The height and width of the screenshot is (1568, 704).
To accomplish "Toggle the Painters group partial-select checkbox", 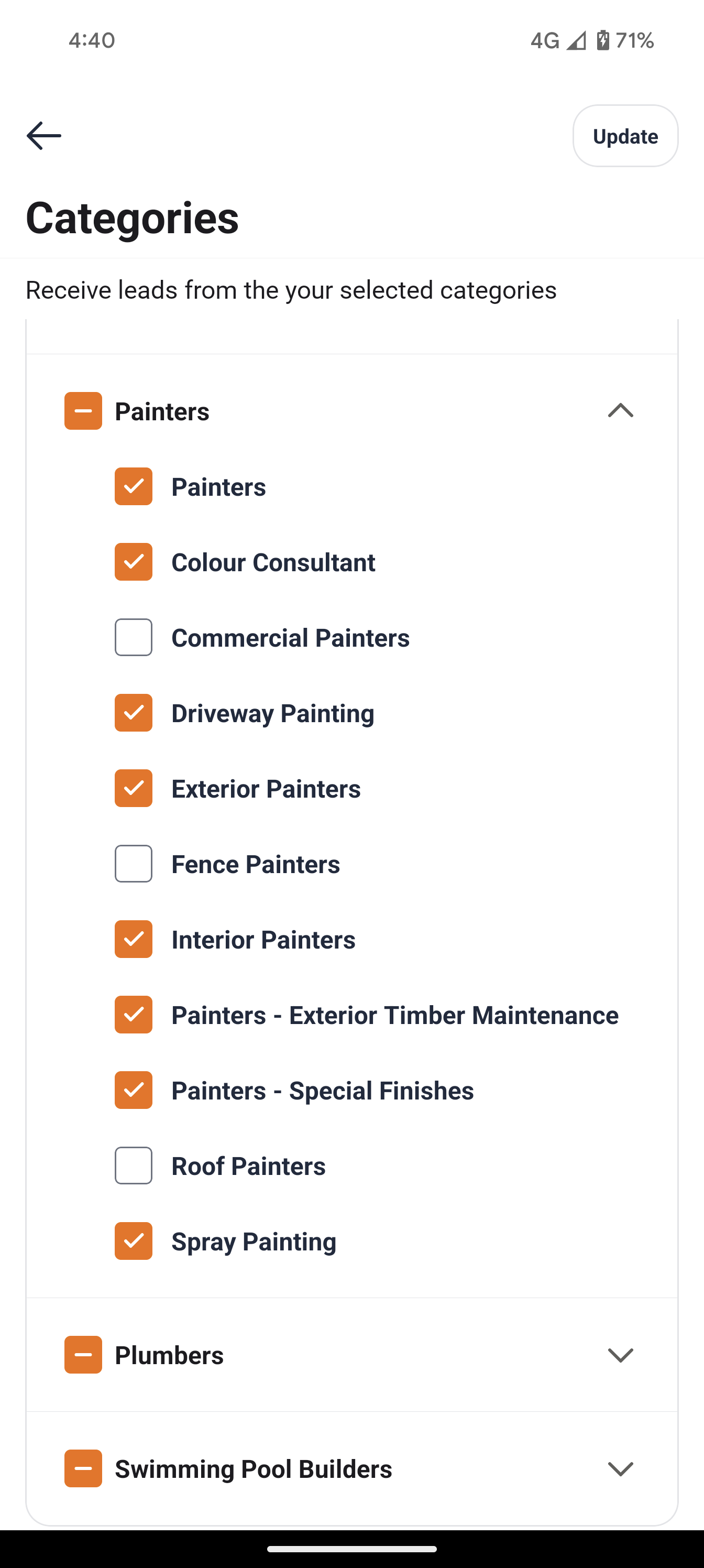I will click(x=83, y=411).
